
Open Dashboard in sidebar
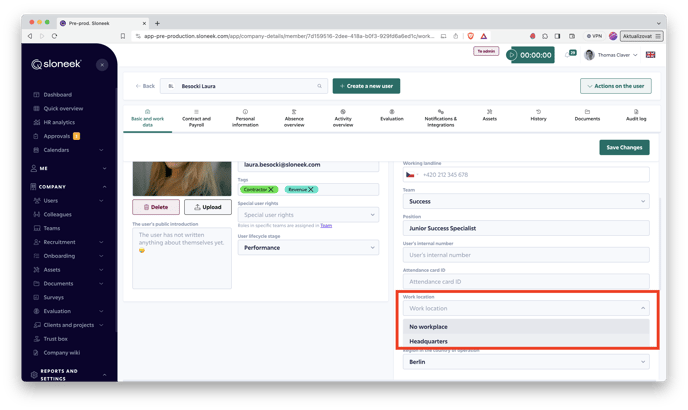(57, 94)
